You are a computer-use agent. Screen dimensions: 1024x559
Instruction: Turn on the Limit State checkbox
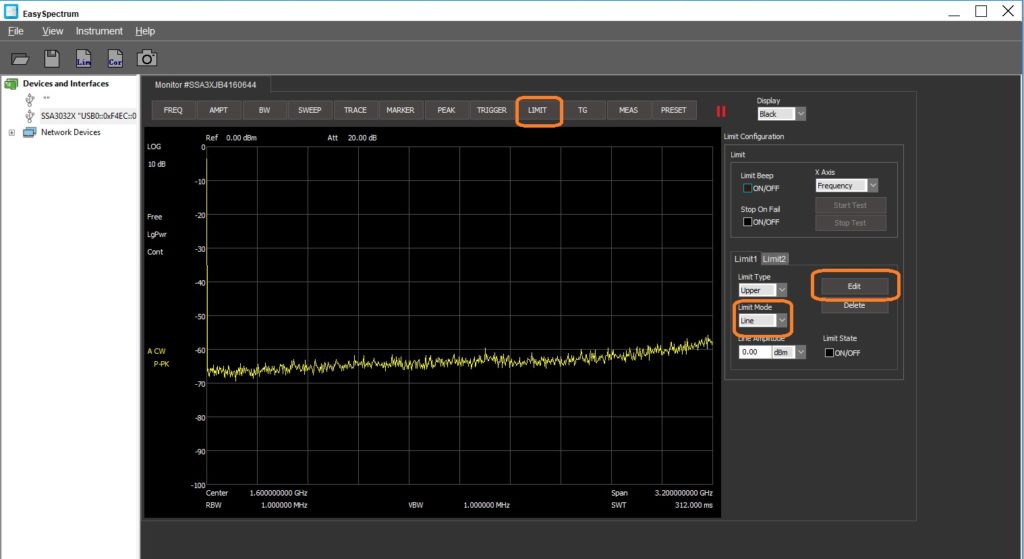click(x=829, y=352)
